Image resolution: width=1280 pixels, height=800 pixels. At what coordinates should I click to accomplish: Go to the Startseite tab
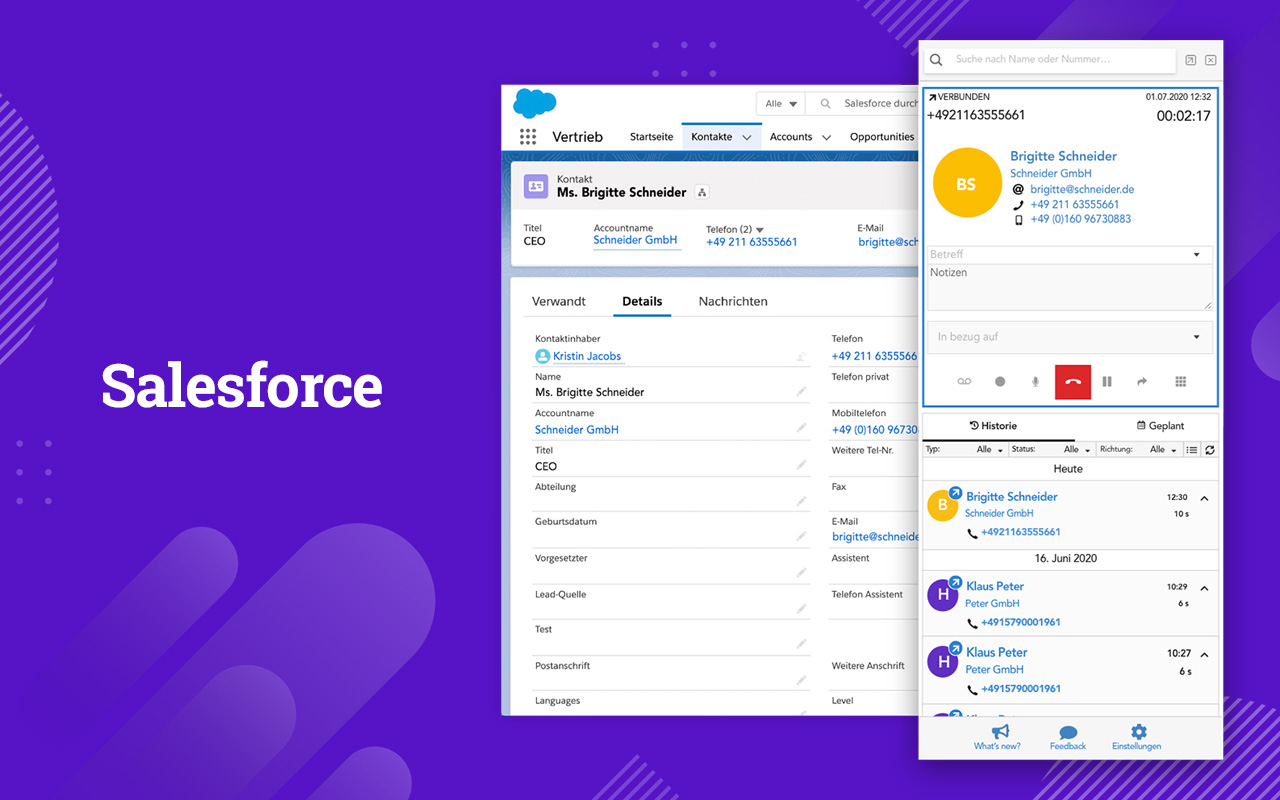tap(651, 137)
